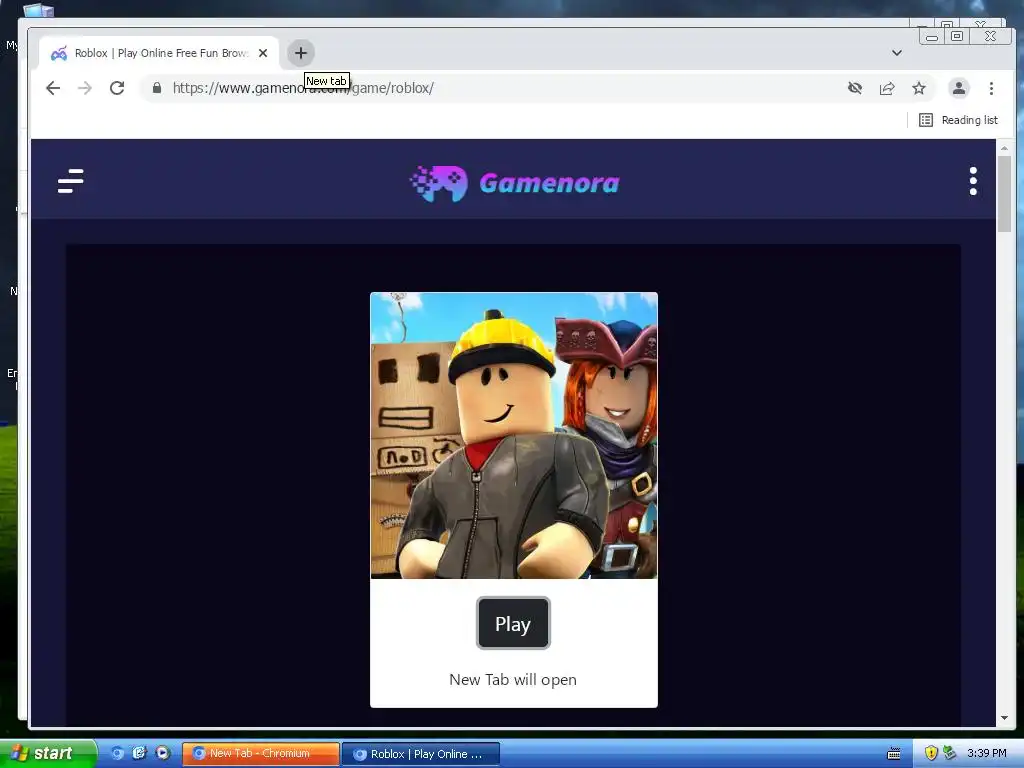This screenshot has height=768, width=1024.
Task: Click scrollbar down arrow
Action: pos(1004,718)
